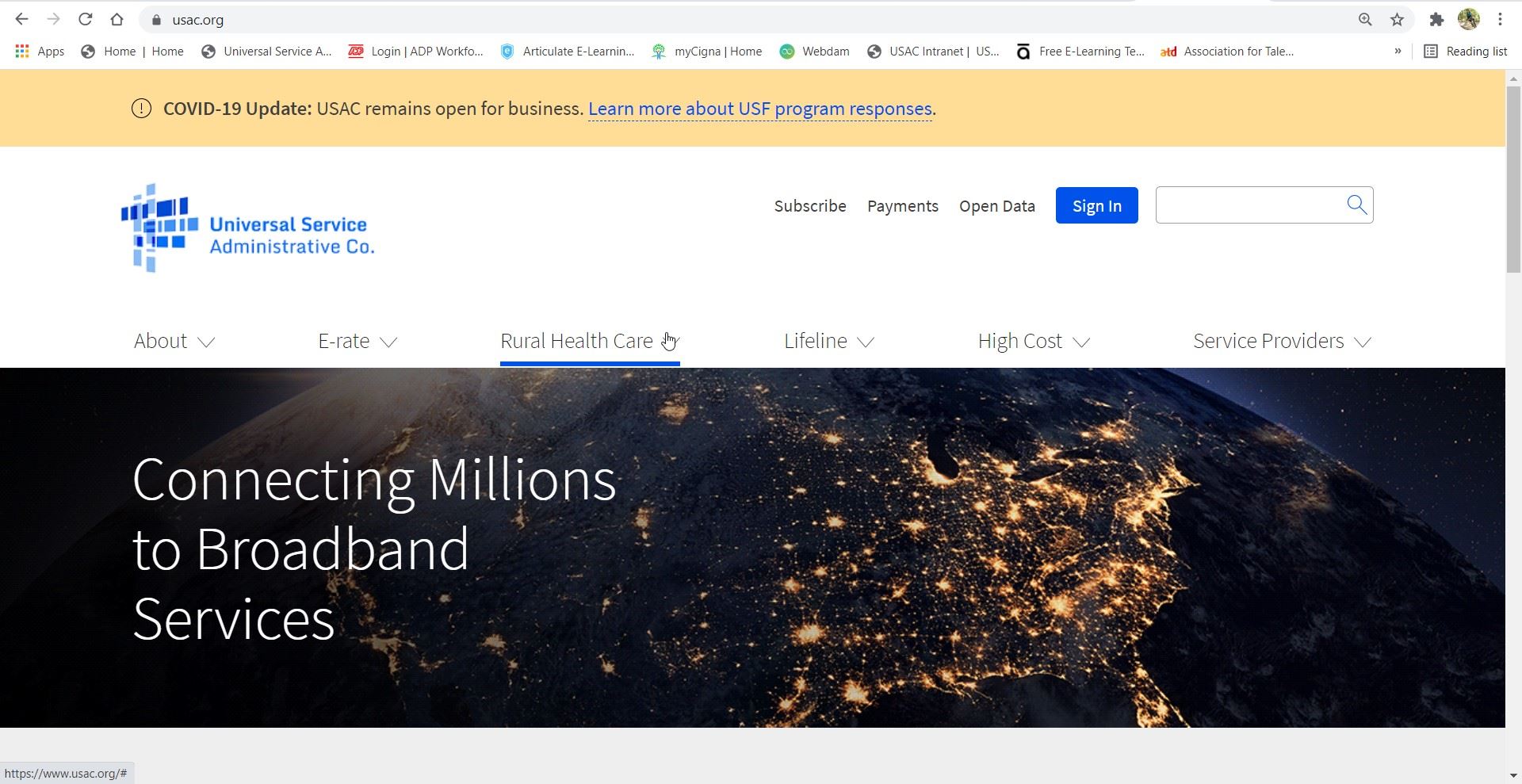Open USAC Intranet bookmark
1522x784 pixels.
tap(933, 52)
